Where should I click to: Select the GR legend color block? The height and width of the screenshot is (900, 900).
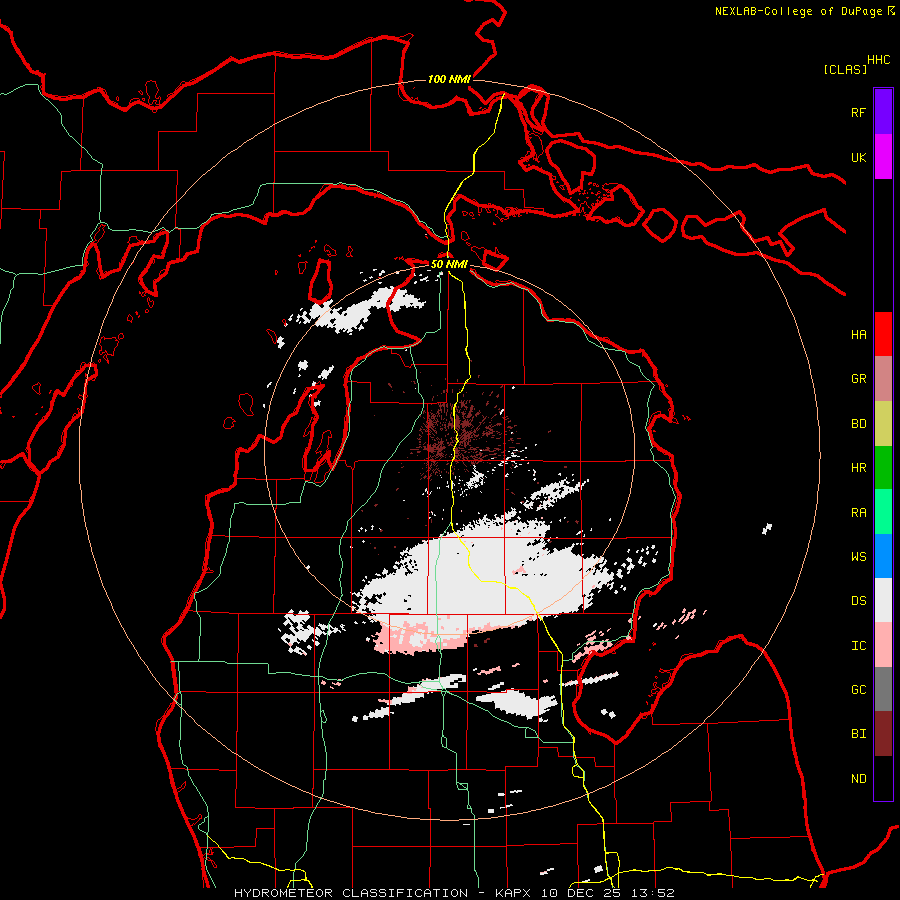[x=883, y=379]
